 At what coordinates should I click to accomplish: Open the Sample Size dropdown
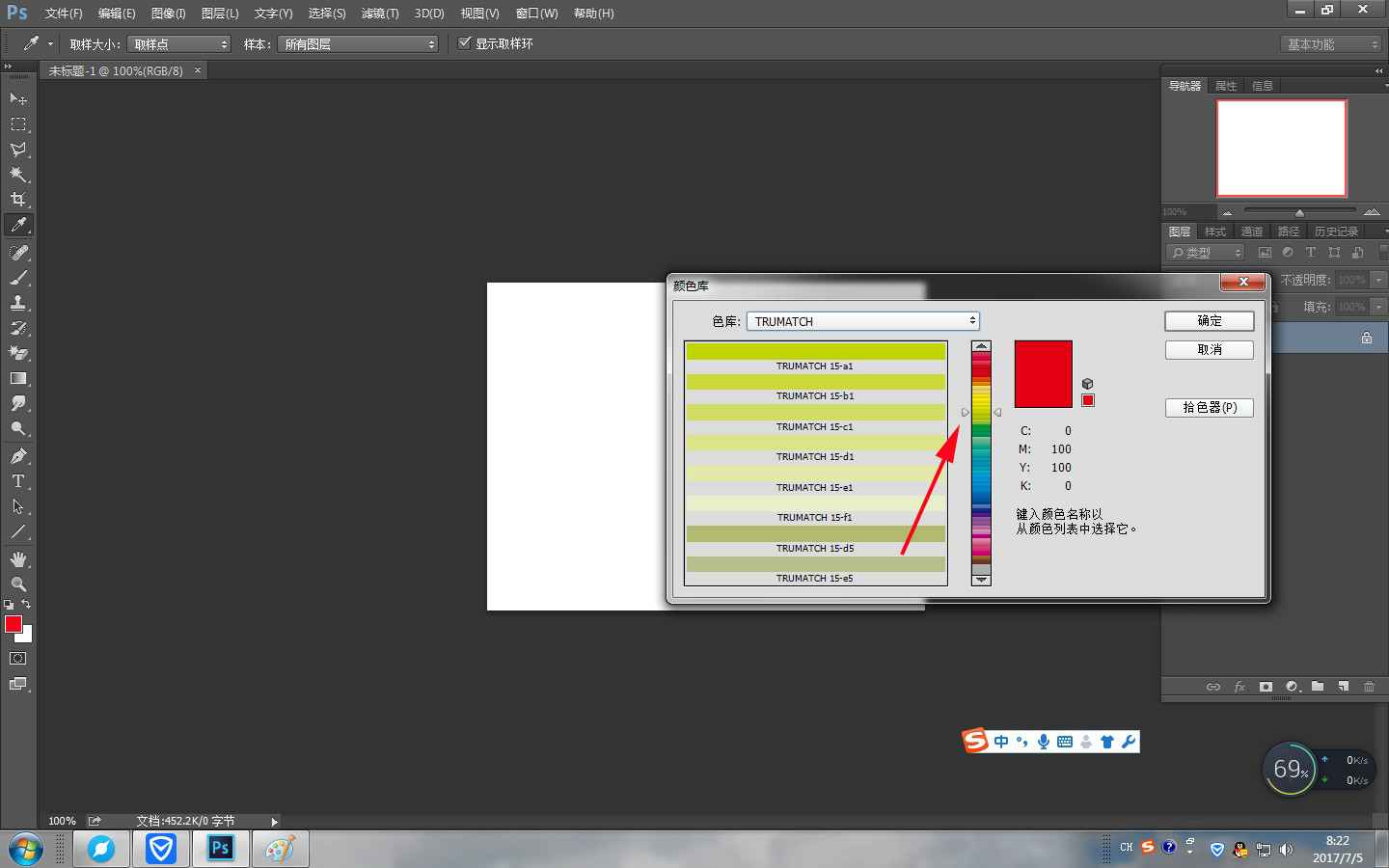coord(179,44)
